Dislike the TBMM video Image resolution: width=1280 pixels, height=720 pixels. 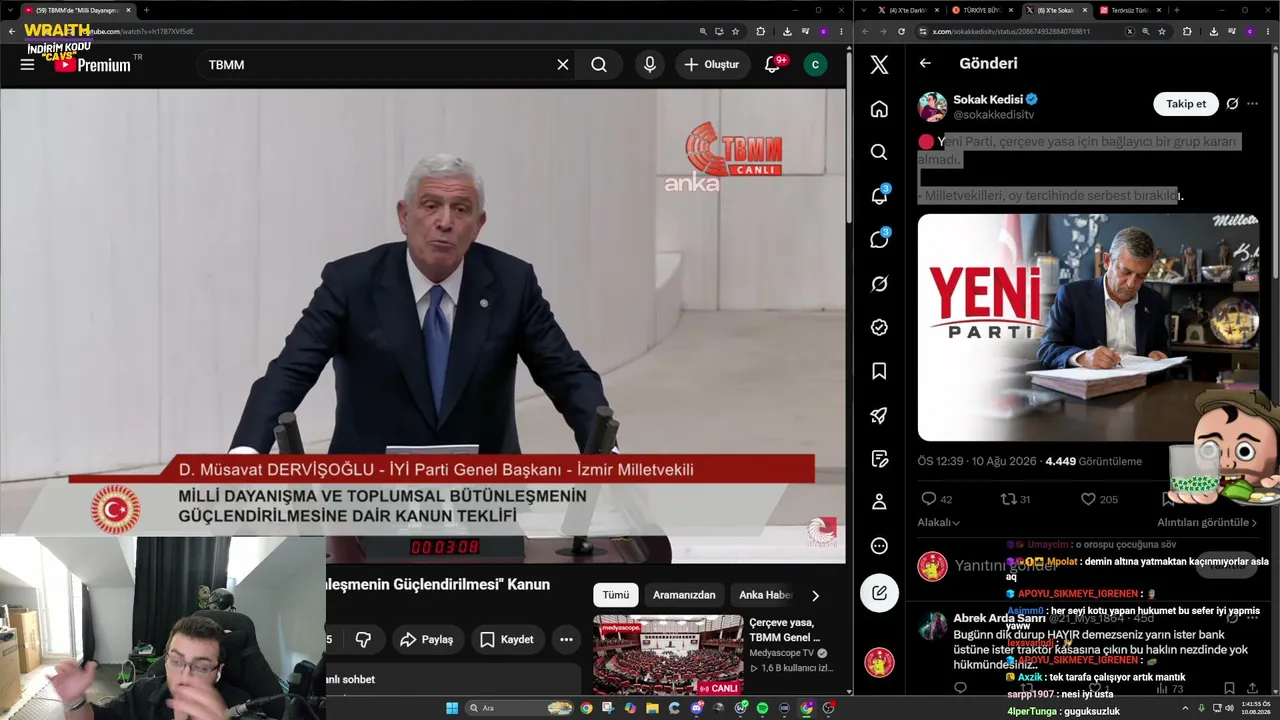click(x=363, y=639)
